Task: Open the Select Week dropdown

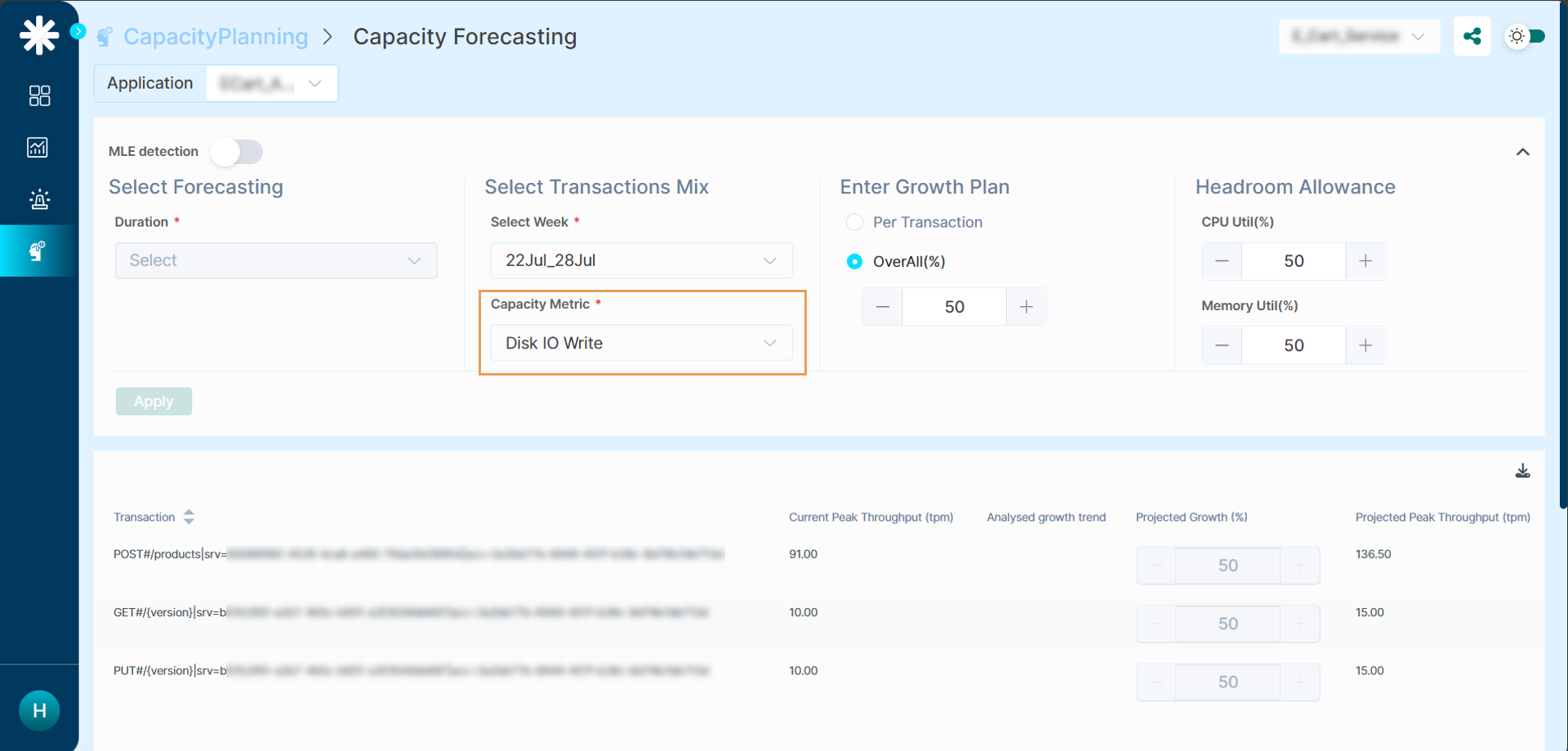Action: [x=641, y=260]
